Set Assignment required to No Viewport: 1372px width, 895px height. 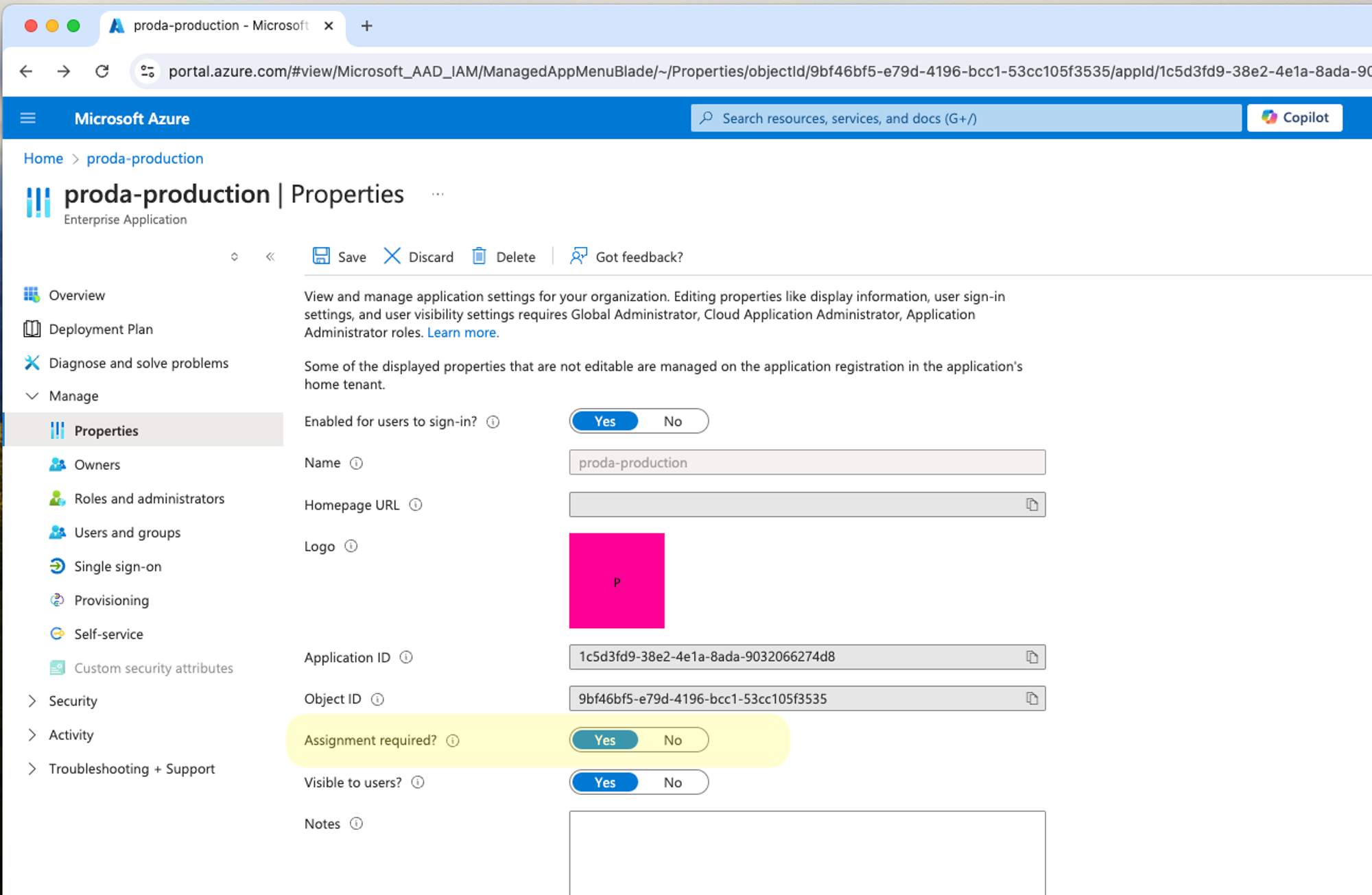(x=672, y=740)
